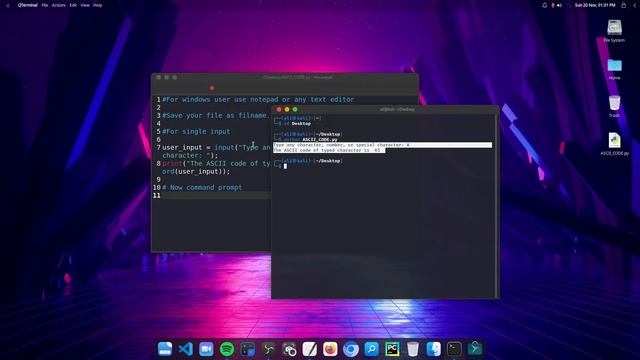Open the terminal icon in the dock
Screen dimensions: 640x360
[454, 349]
